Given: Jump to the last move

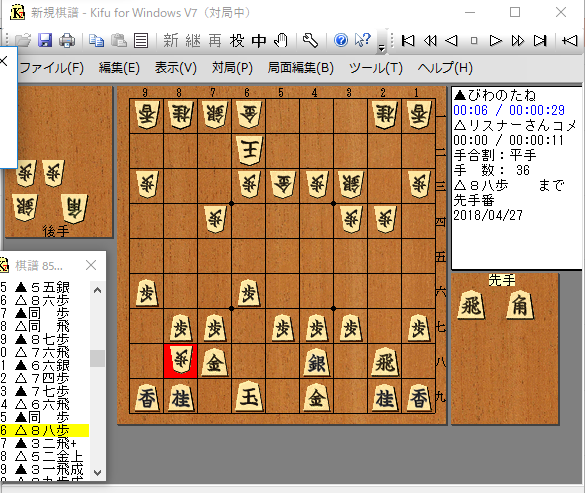Looking at the screenshot, I should point(540,40).
